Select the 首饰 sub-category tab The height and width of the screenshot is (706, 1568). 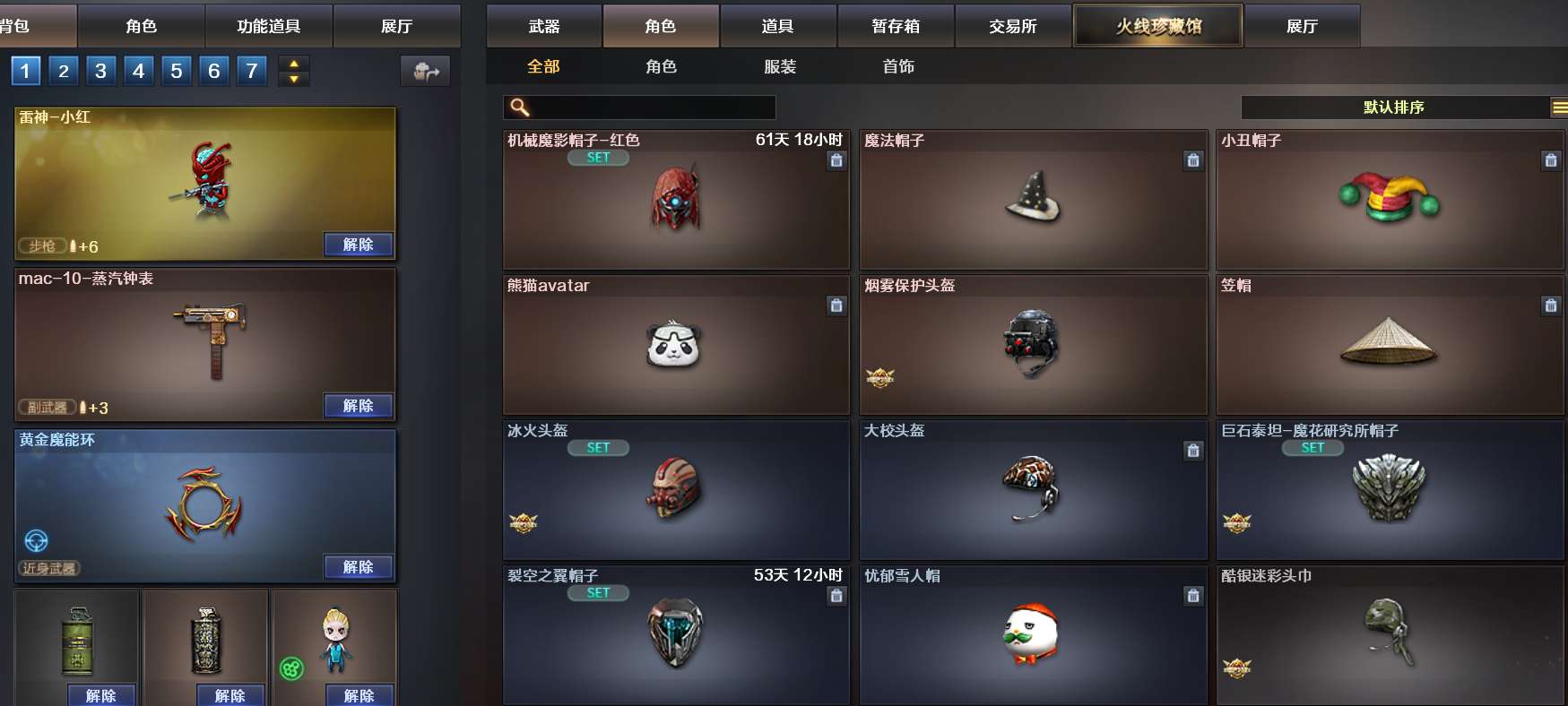(x=898, y=66)
